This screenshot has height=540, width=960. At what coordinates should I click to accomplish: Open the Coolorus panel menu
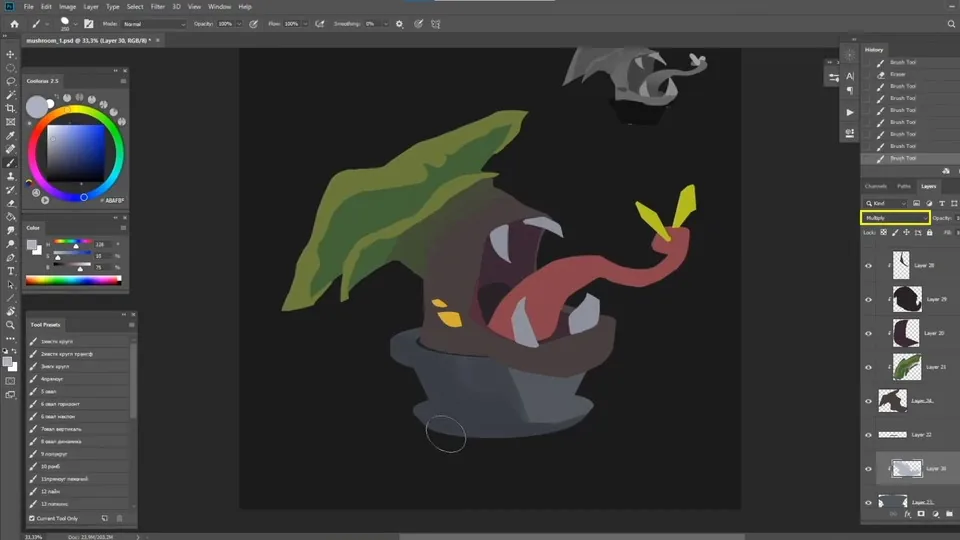point(123,81)
